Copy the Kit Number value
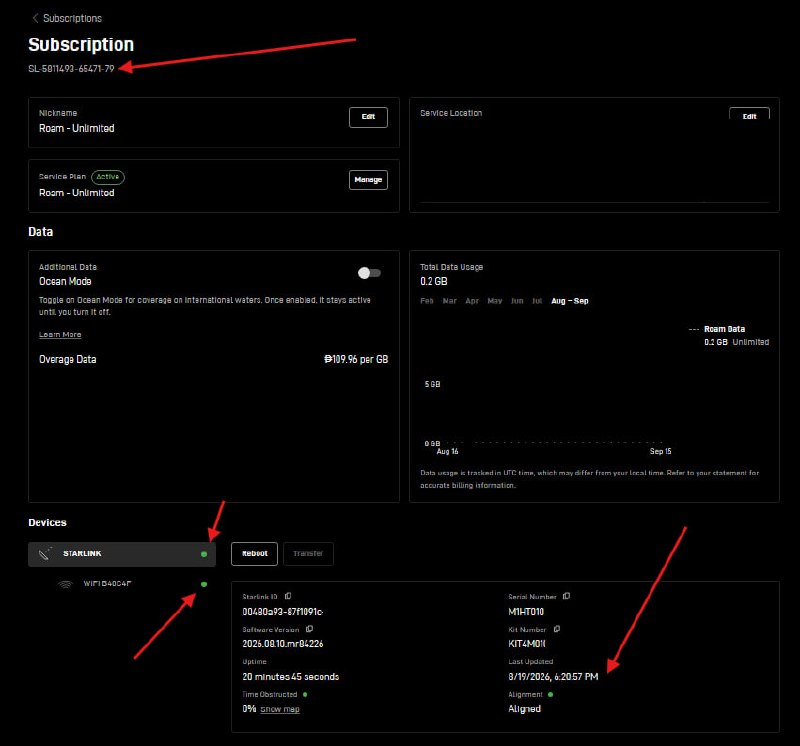This screenshot has height=746, width=800. tap(557, 629)
